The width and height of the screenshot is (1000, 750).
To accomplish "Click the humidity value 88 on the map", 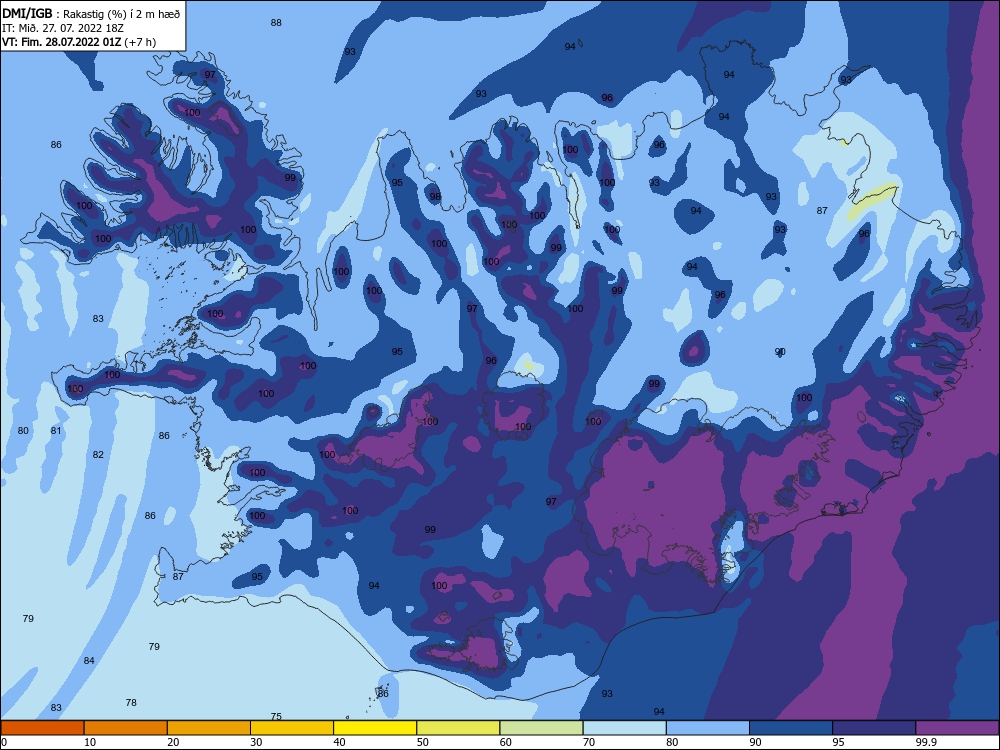I will pyautogui.click(x=276, y=22).
